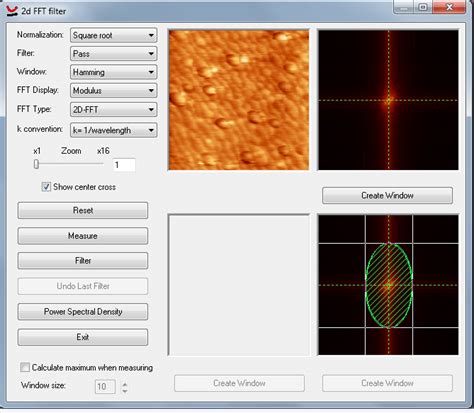Uncheck Show center cross

tap(46, 187)
